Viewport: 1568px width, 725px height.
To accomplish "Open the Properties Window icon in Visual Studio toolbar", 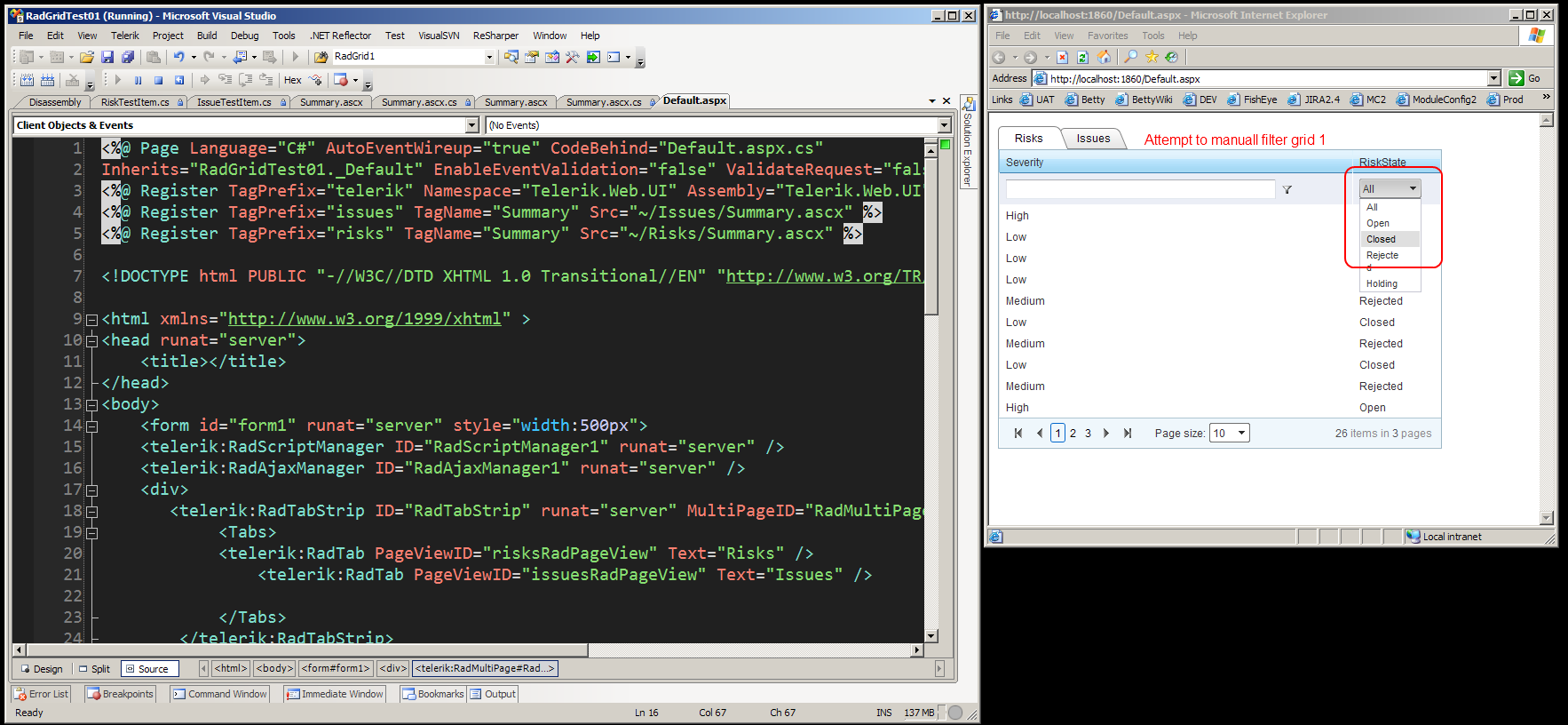I will coord(532,57).
